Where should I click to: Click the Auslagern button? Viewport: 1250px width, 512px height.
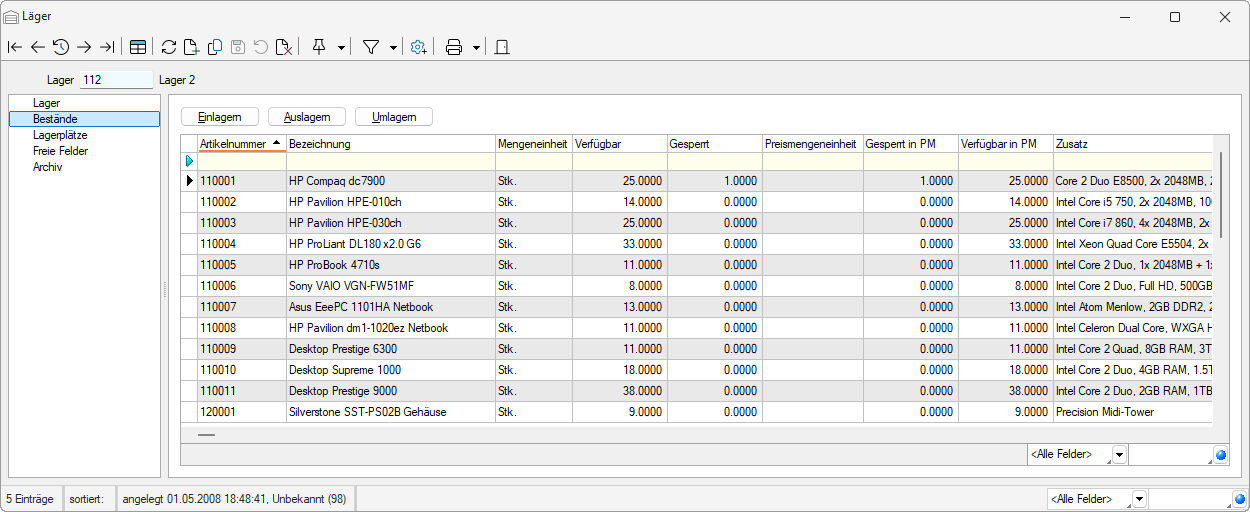(x=307, y=117)
